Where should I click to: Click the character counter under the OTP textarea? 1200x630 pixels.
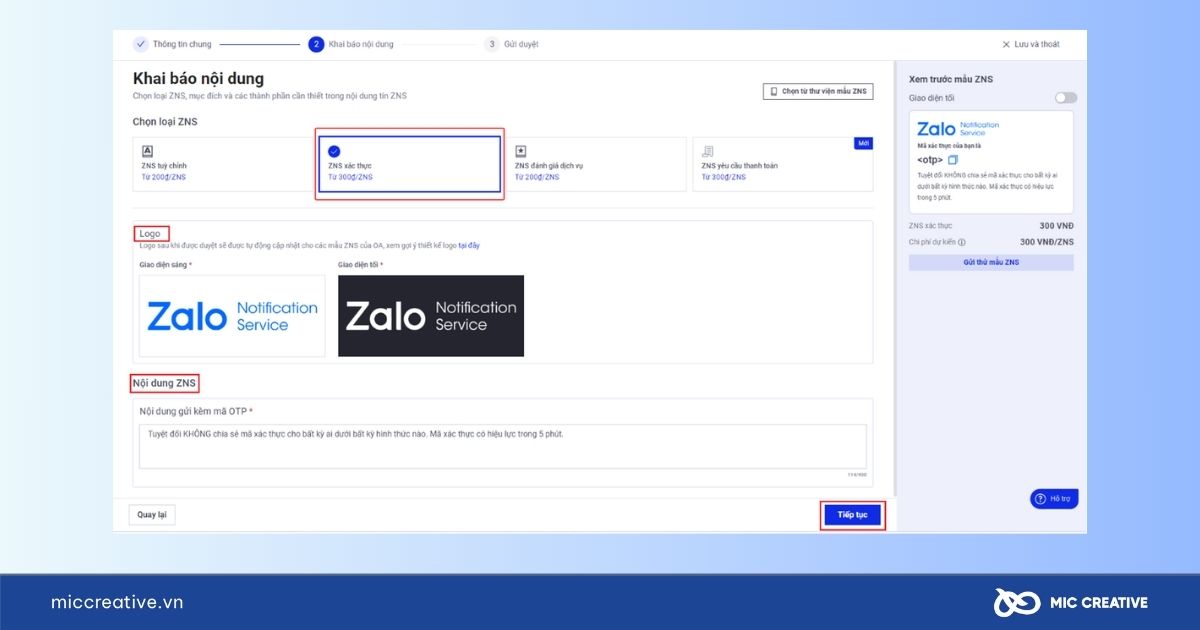tap(856, 474)
